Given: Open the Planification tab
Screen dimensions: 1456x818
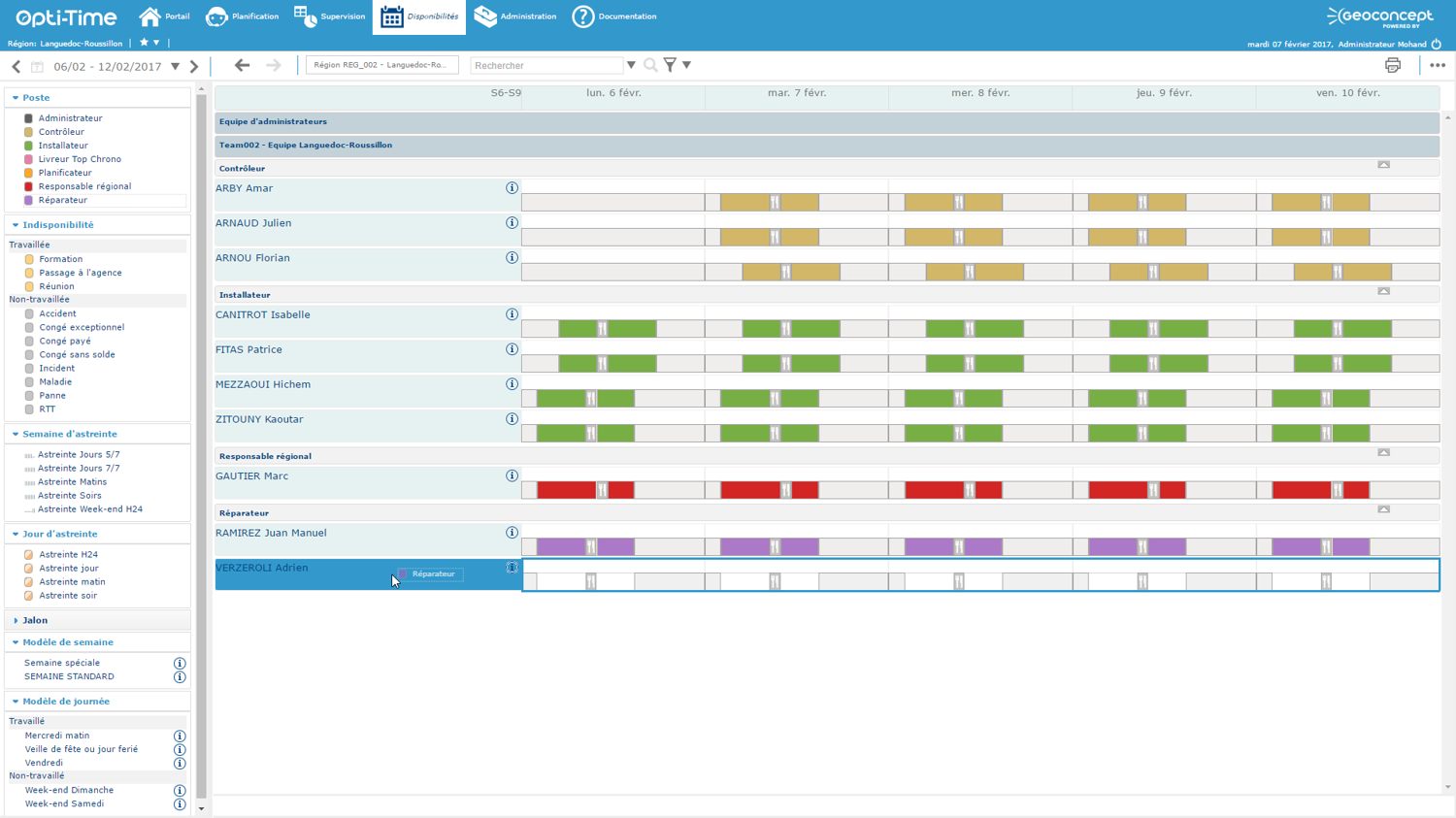Looking at the screenshot, I should tap(243, 16).
